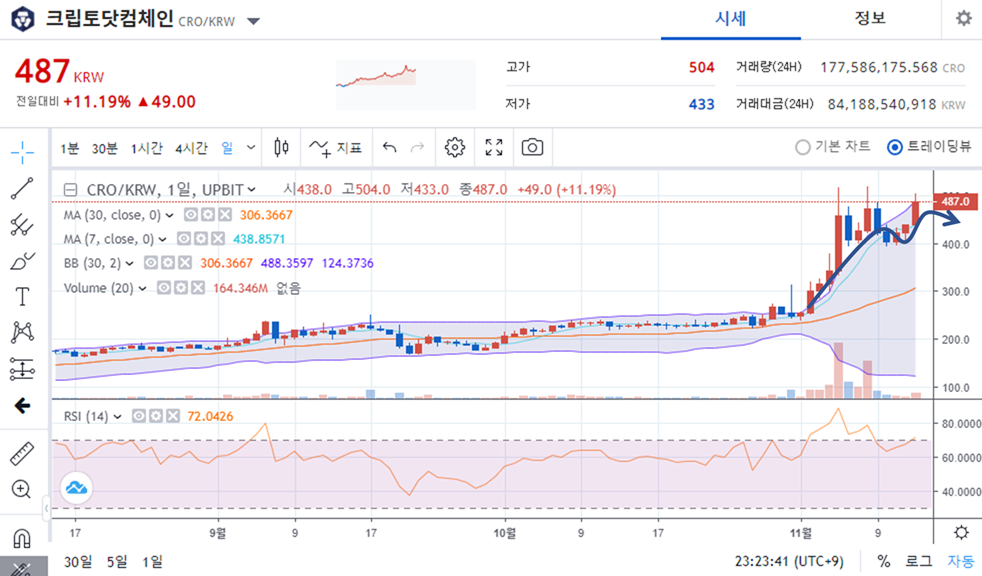Image resolution: width=982 pixels, height=576 pixels.
Task: Toggle auto scale (자동) mode
Action: [x=960, y=561]
